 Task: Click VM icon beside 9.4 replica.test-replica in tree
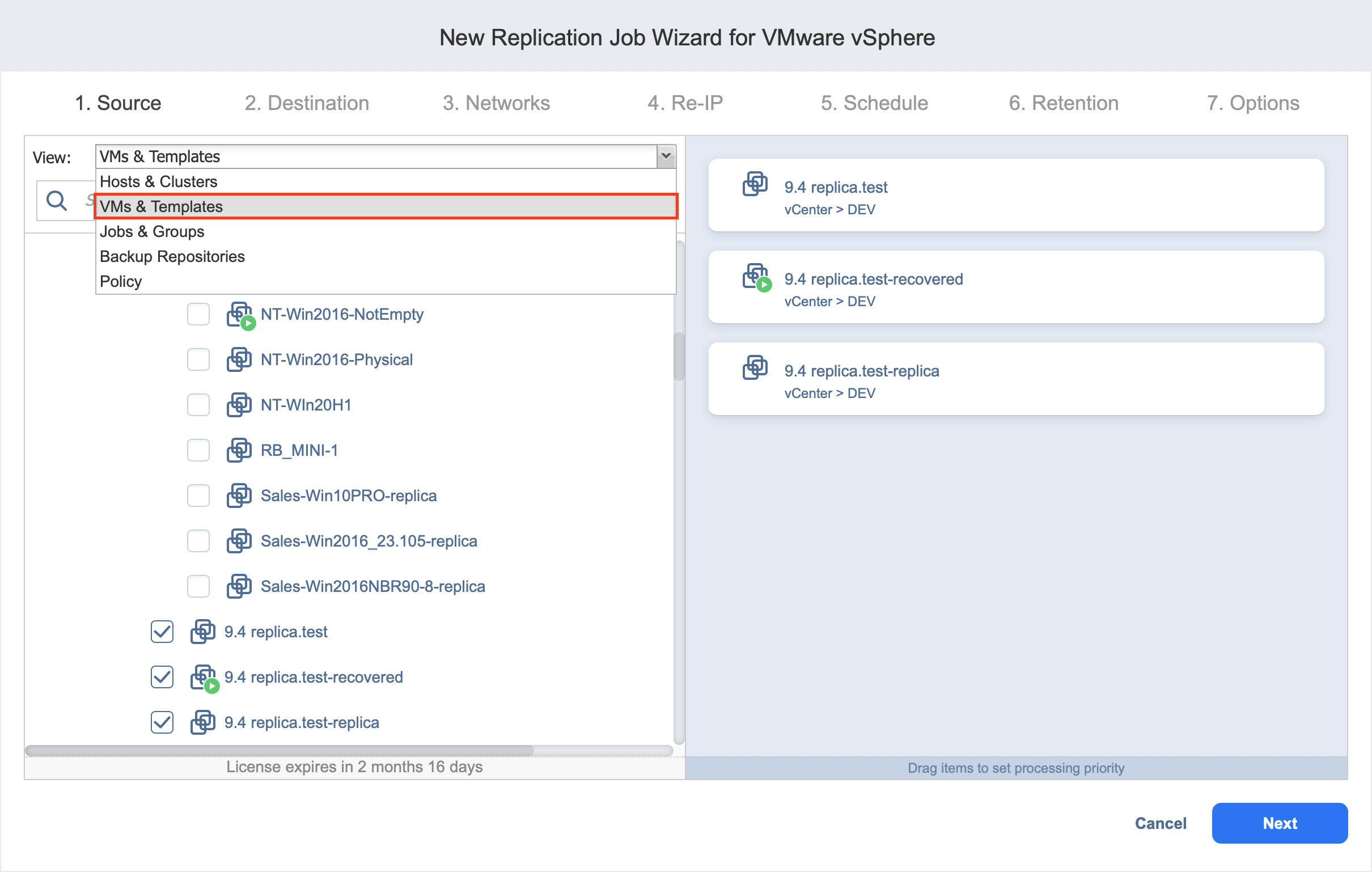202,723
